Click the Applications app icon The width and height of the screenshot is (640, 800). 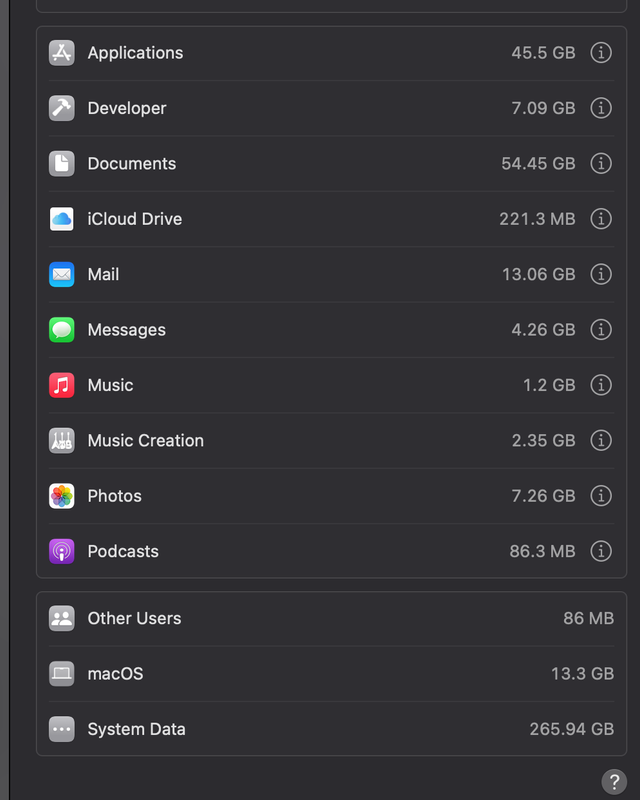tap(62, 53)
